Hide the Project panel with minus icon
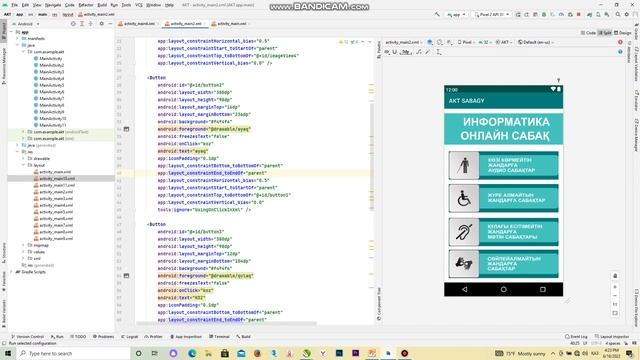The height and width of the screenshot is (360, 640). pos(110,24)
